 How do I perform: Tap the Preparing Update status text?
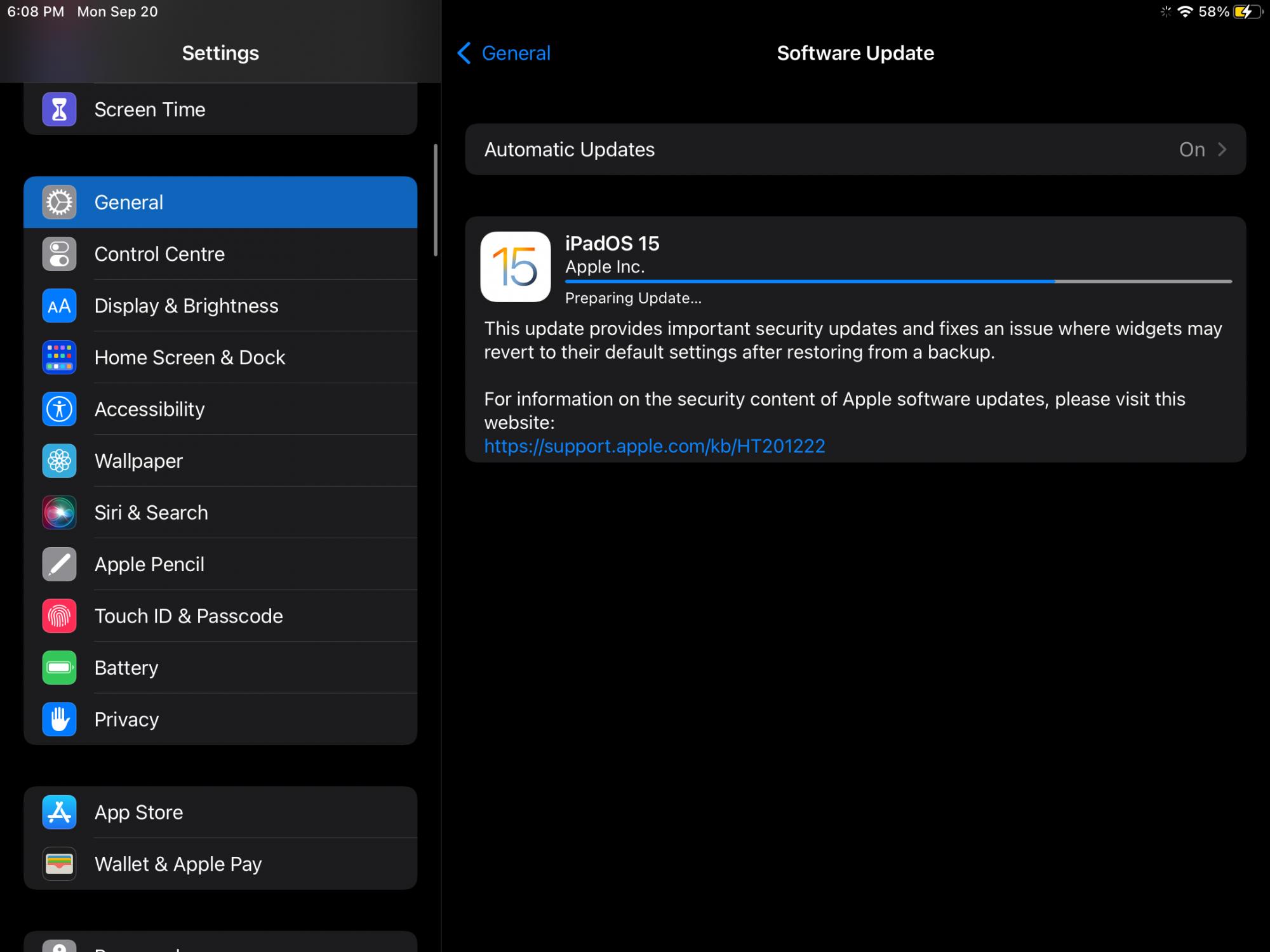633,298
